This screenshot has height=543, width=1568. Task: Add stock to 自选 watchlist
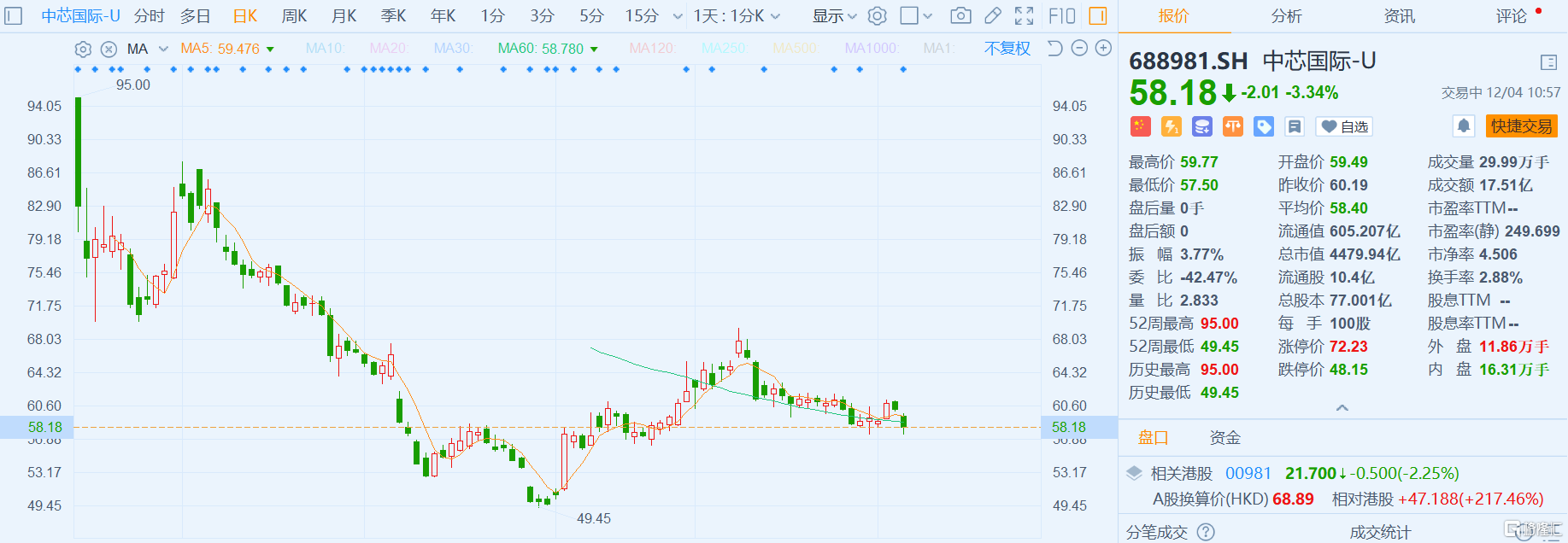(1344, 126)
